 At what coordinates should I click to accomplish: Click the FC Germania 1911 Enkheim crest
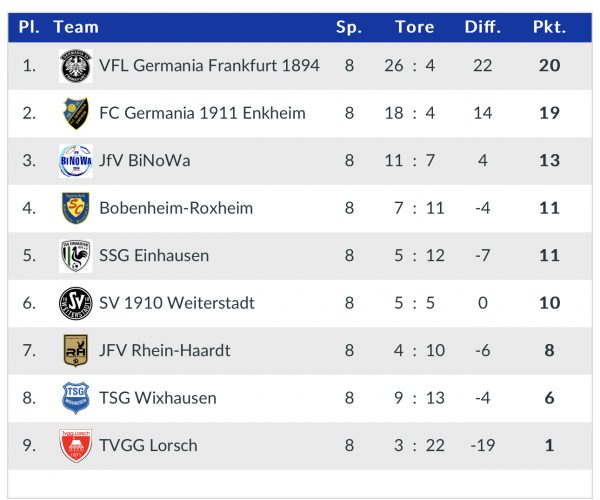76,113
